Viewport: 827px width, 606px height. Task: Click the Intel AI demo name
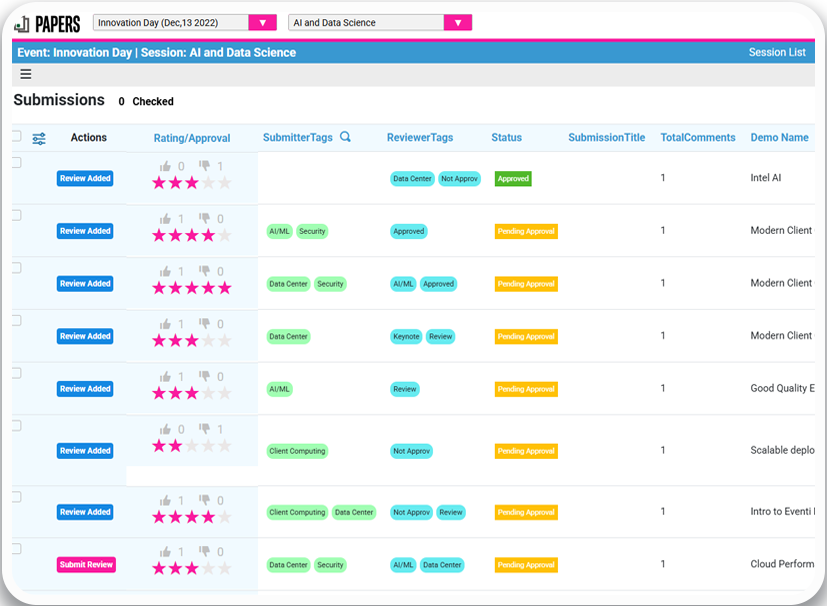click(x=766, y=178)
